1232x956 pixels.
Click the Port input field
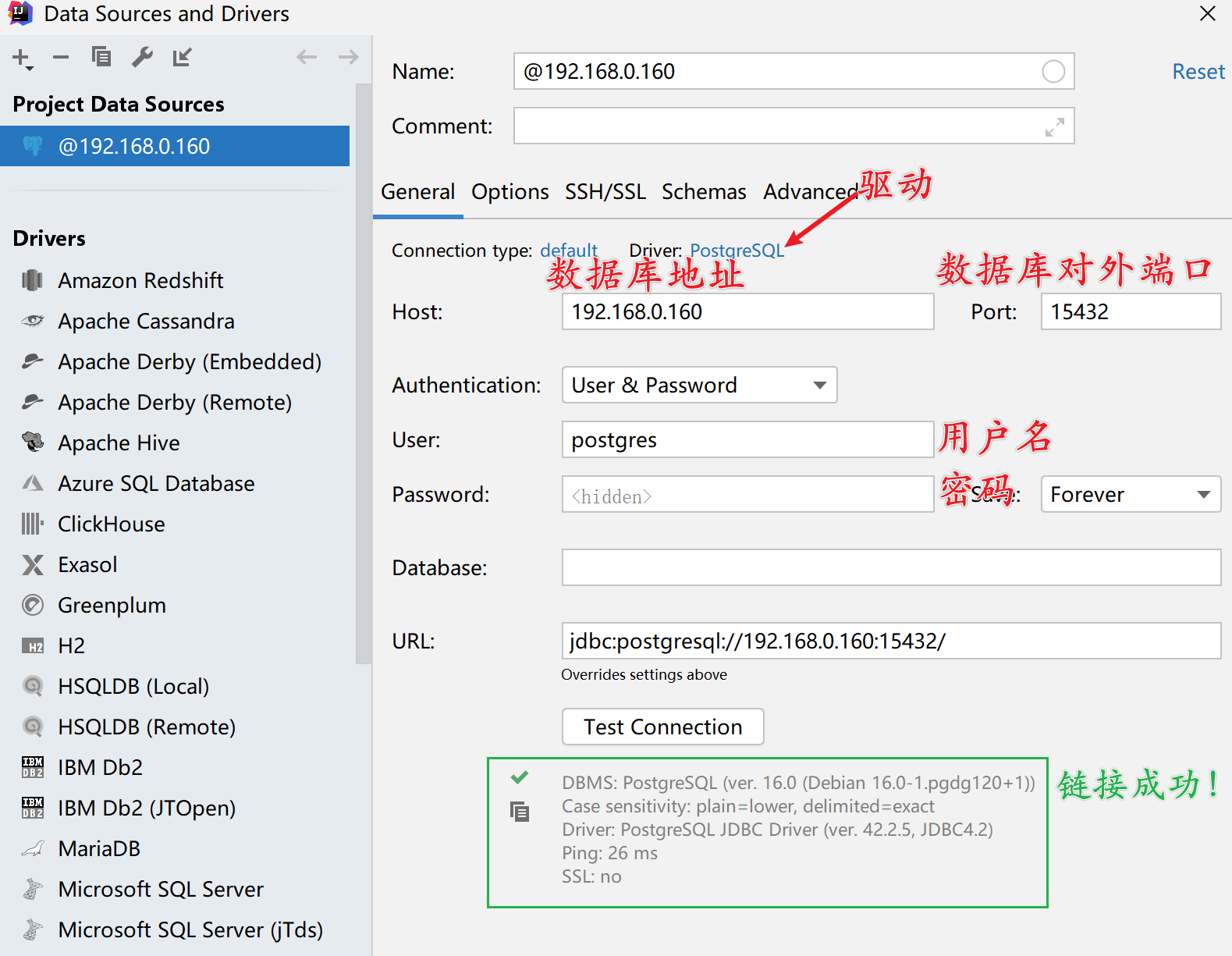click(x=1131, y=311)
